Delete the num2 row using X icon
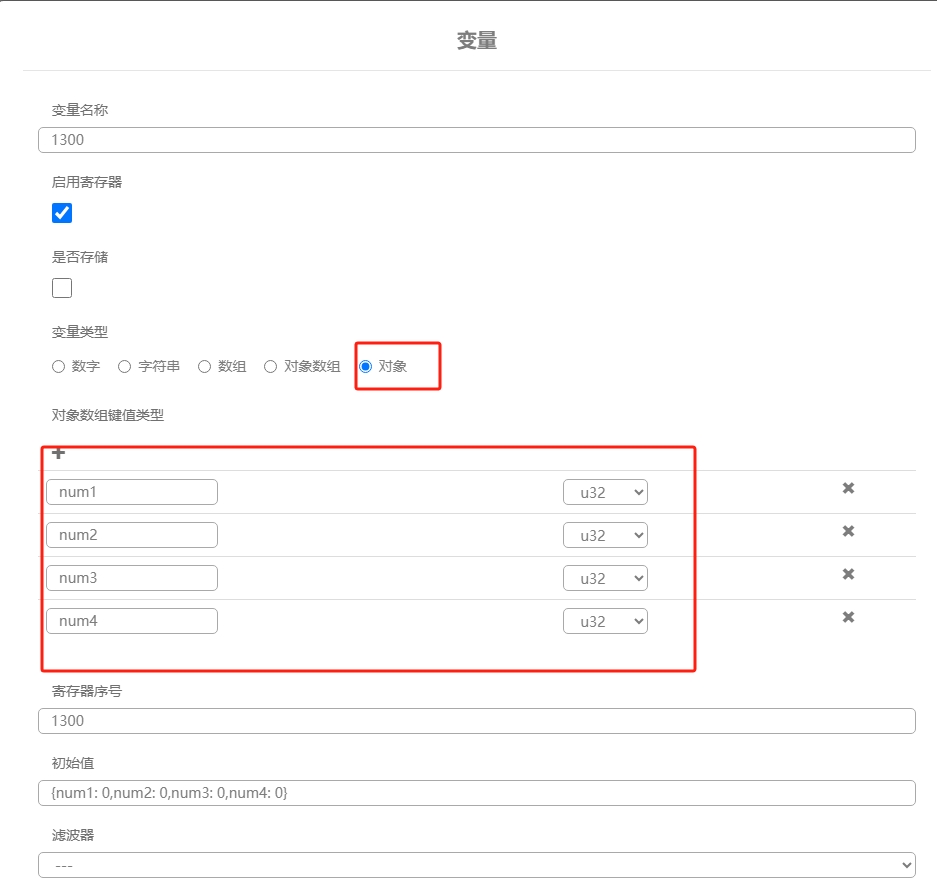The width and height of the screenshot is (937, 888). 848,531
